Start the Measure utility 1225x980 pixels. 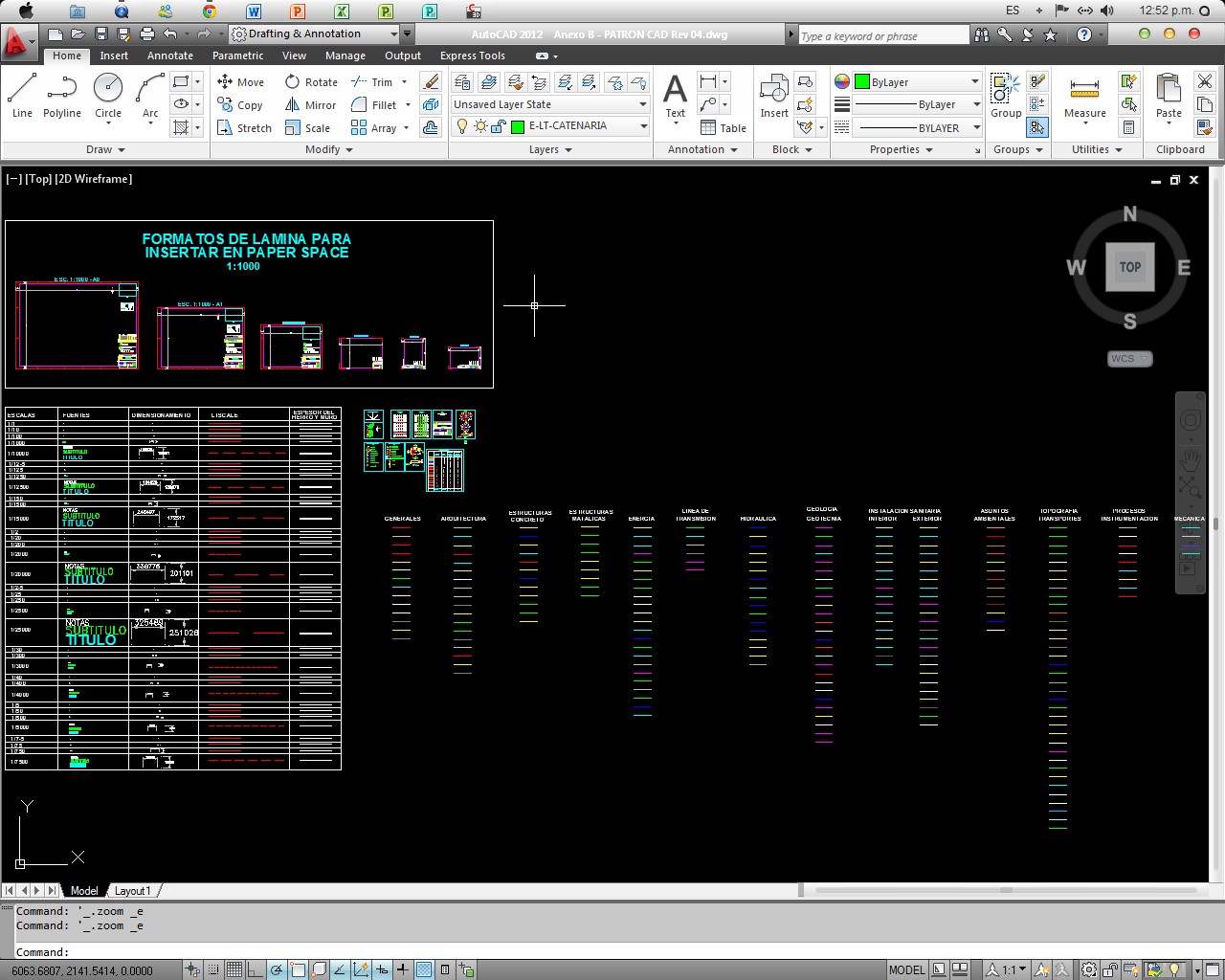click(1085, 98)
